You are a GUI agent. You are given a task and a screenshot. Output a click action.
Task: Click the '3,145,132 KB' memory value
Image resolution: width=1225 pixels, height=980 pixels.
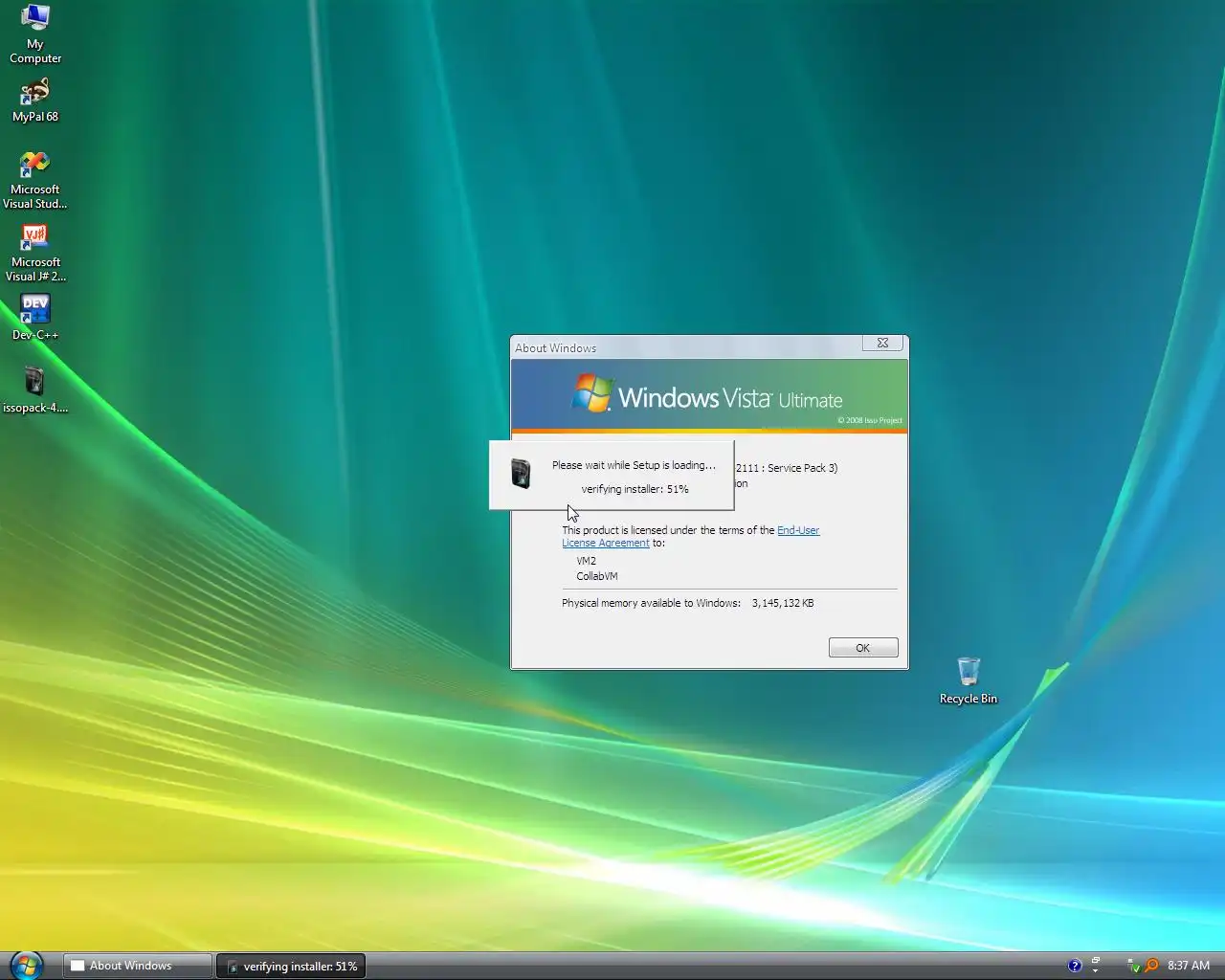[x=783, y=603]
